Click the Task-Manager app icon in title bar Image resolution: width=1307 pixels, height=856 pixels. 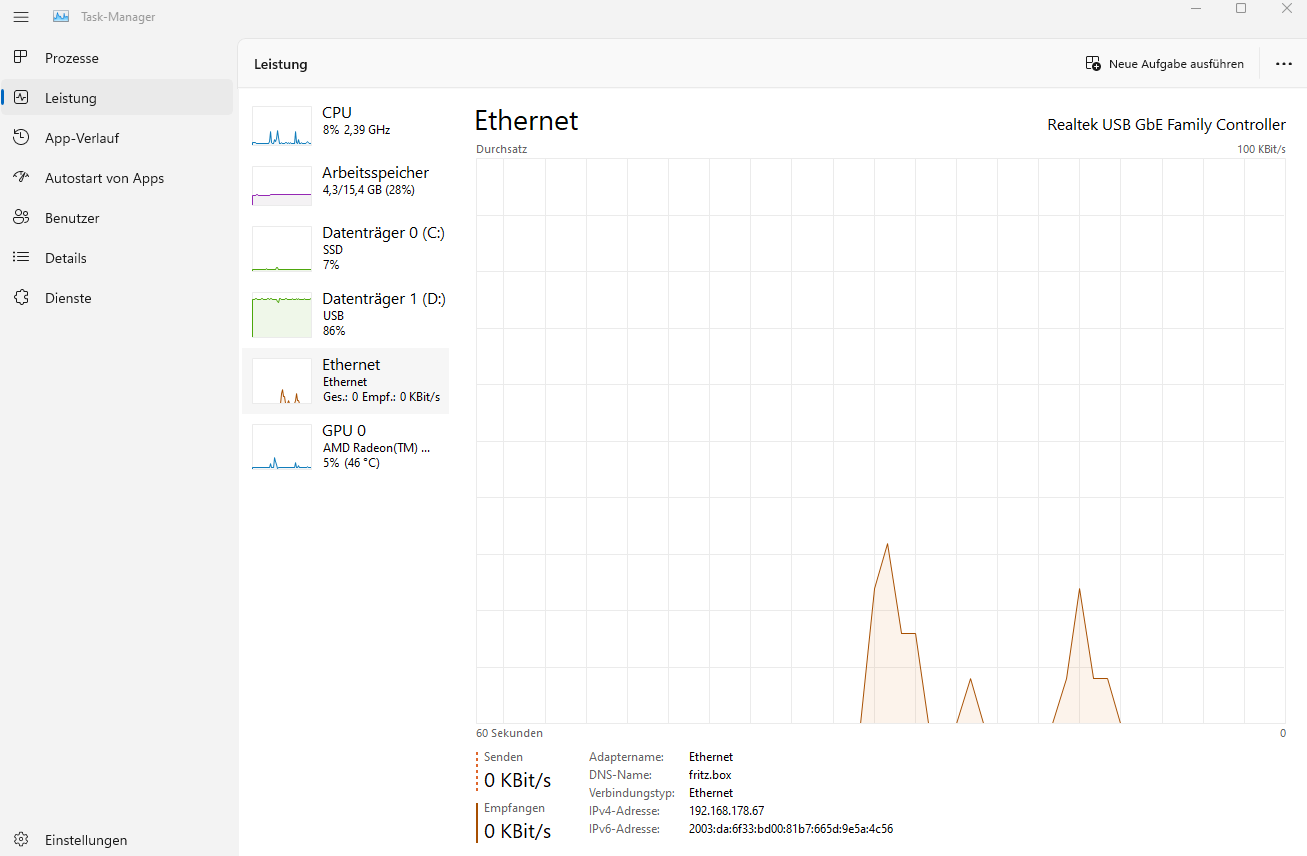click(x=61, y=17)
